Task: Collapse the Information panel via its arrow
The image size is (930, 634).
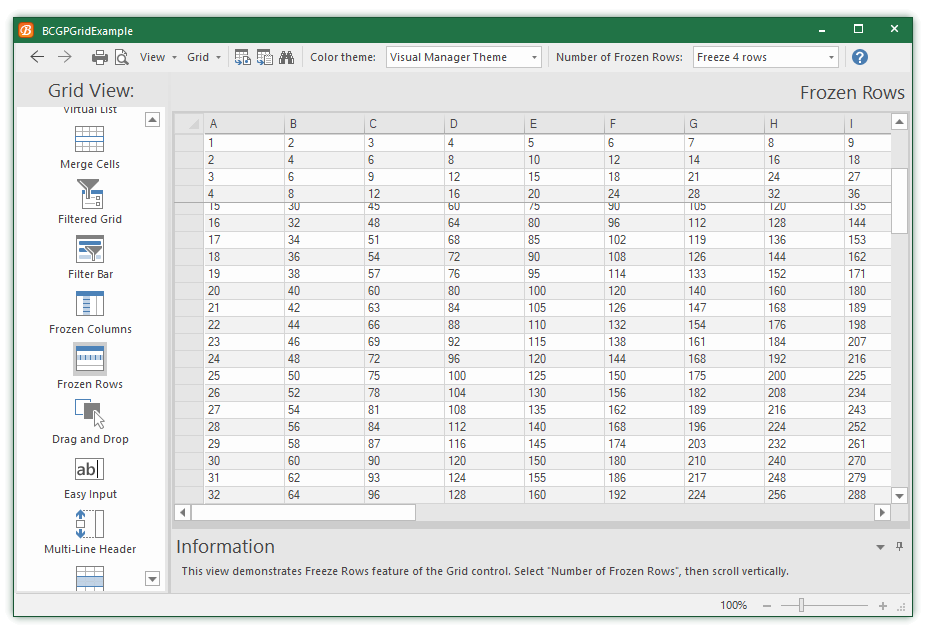Action: (x=879, y=546)
